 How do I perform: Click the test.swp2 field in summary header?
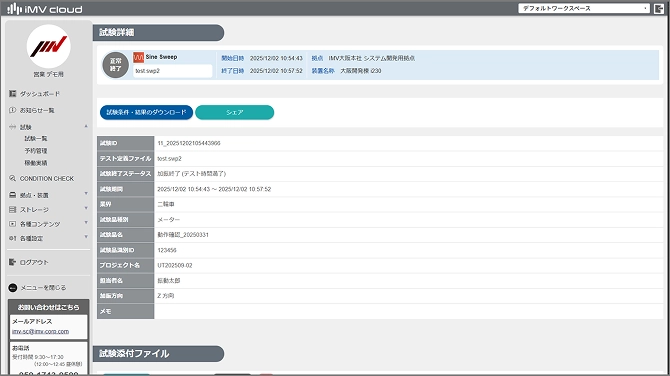point(173,71)
